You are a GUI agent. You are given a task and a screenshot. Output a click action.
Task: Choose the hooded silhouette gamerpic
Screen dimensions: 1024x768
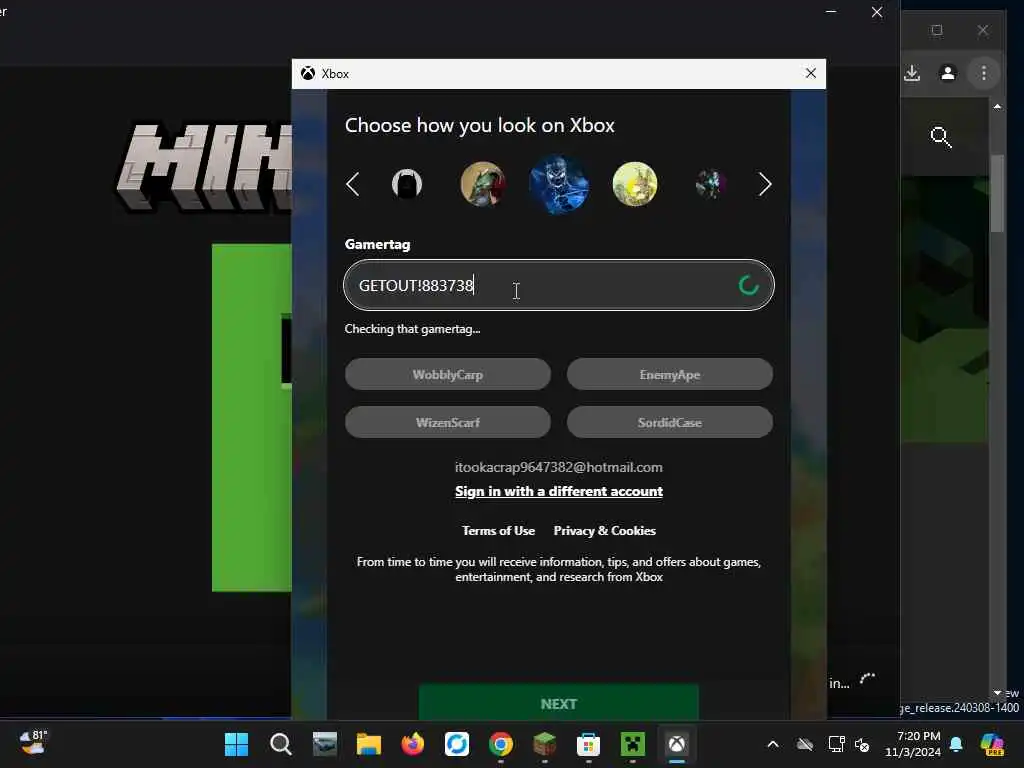pyautogui.click(x=407, y=184)
